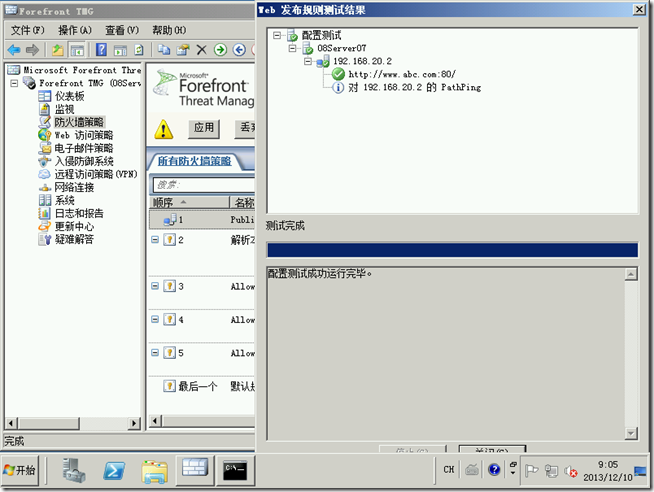Click the gray Forward arrow in the toolbar
This screenshot has width=654, height=492.
click(x=32, y=50)
